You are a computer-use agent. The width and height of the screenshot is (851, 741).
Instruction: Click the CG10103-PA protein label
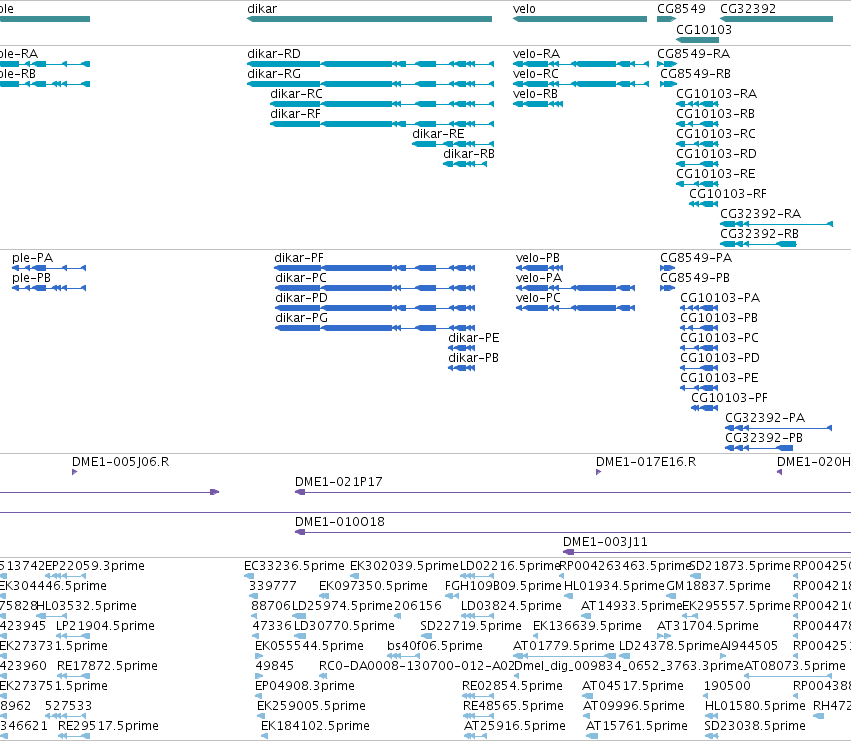coord(720,298)
